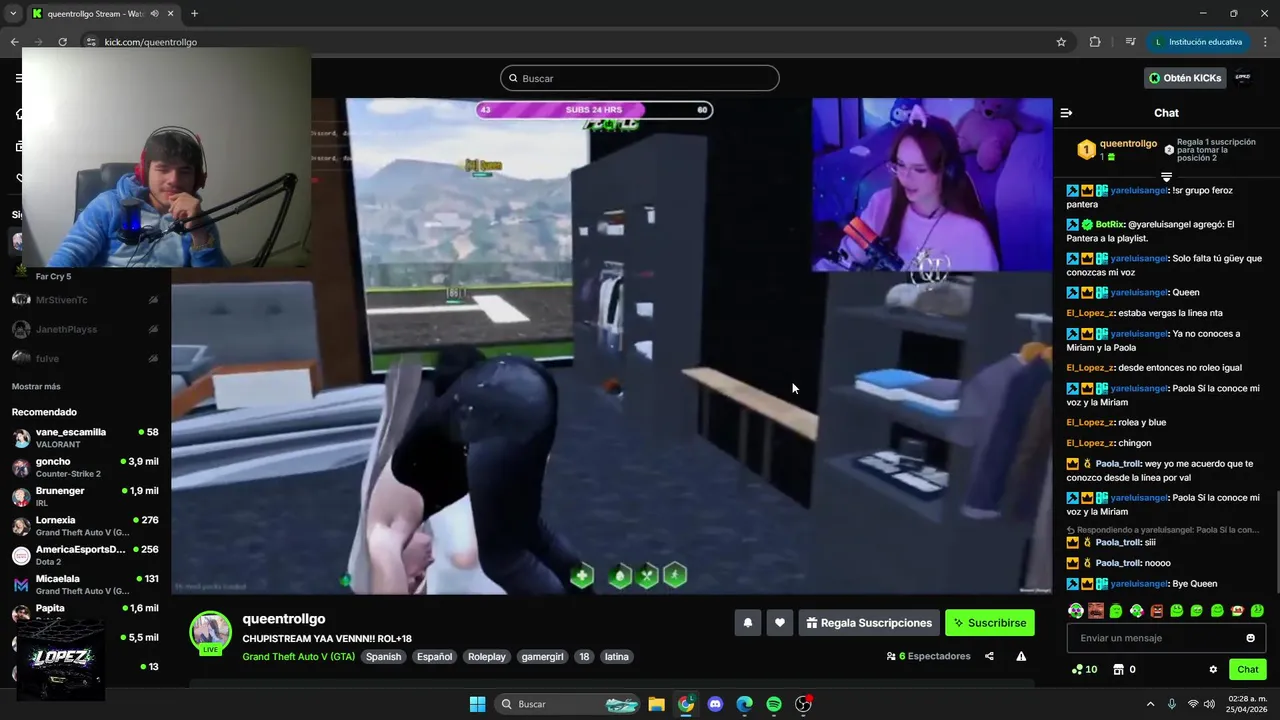This screenshot has height=720, width=1280.
Task: Bookmark this page with the star icon
Action: (1061, 42)
